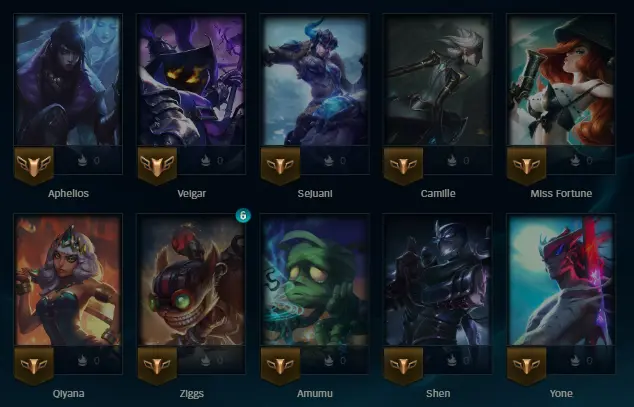Choose the Camille champion portrait

(438, 80)
